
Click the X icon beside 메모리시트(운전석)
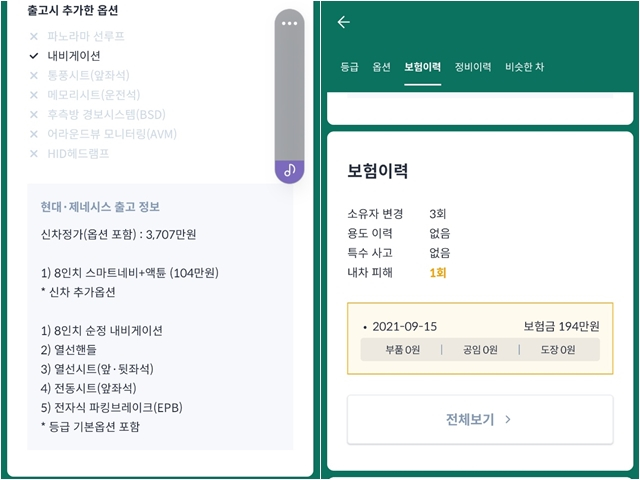(34, 95)
